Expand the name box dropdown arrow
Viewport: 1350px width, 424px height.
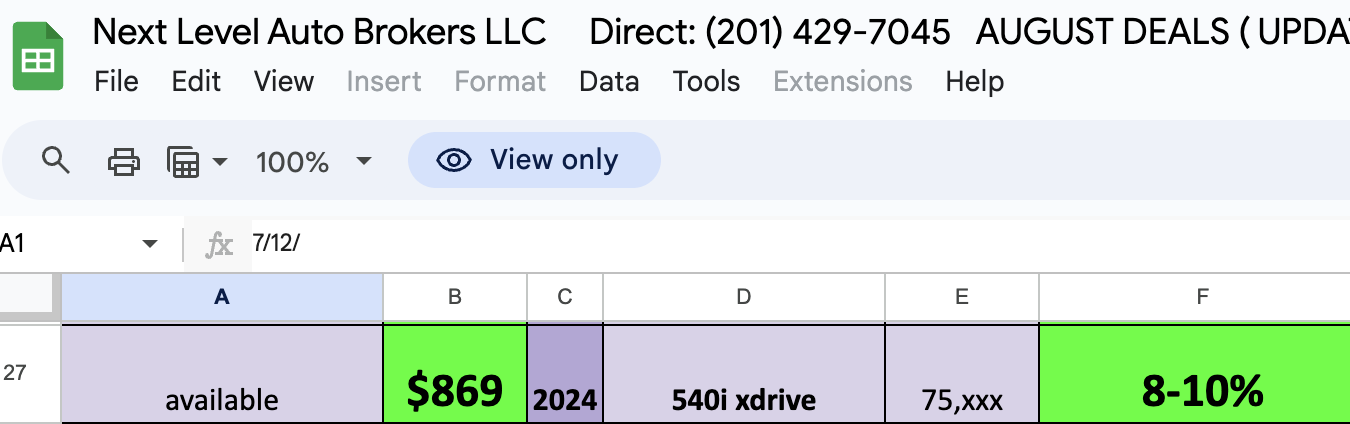(151, 244)
